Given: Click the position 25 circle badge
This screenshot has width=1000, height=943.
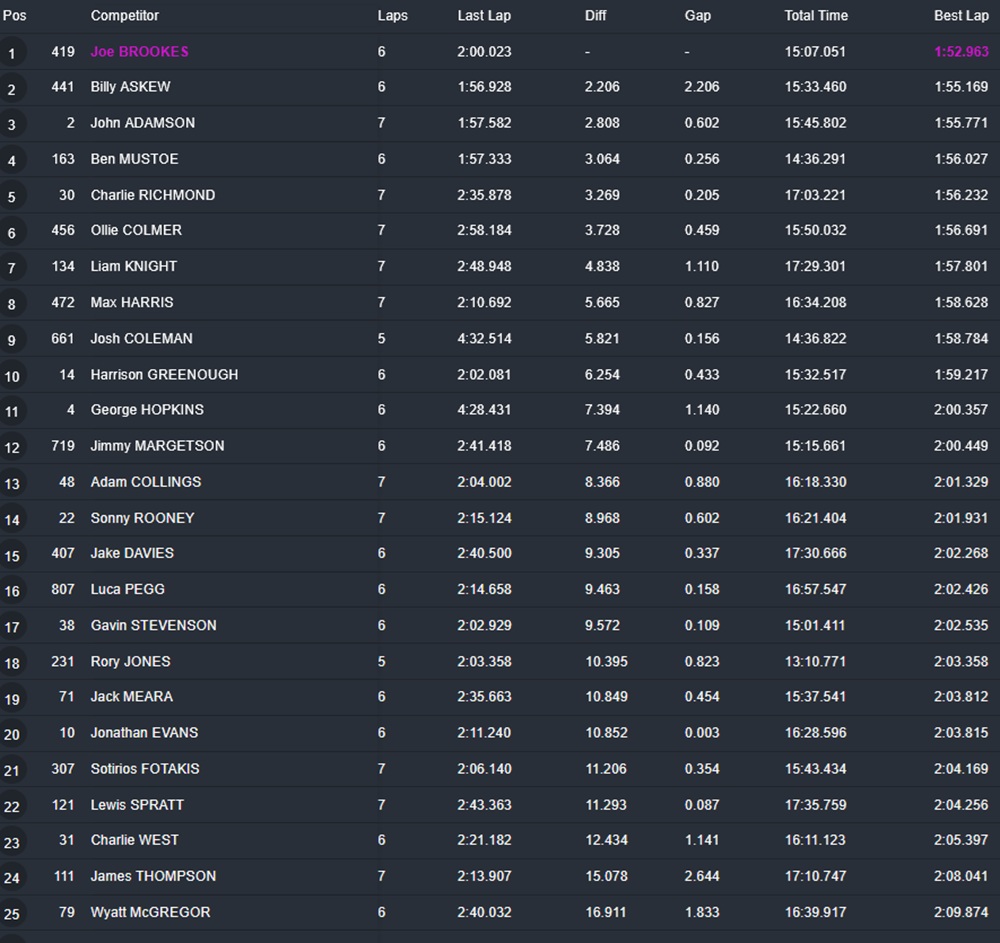Looking at the screenshot, I should click(x=12, y=913).
